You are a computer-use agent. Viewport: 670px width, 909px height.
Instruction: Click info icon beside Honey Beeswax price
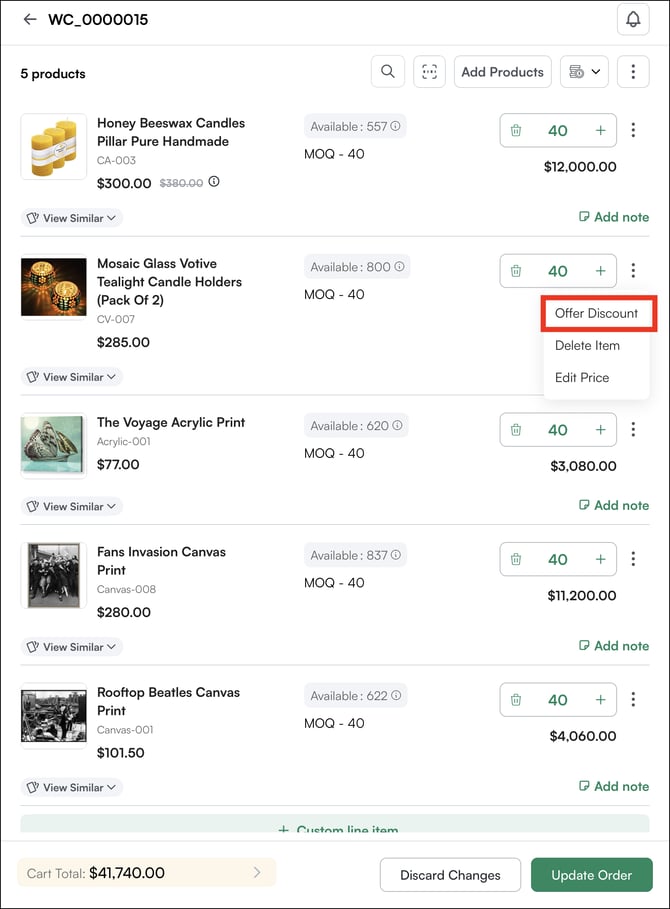214,183
